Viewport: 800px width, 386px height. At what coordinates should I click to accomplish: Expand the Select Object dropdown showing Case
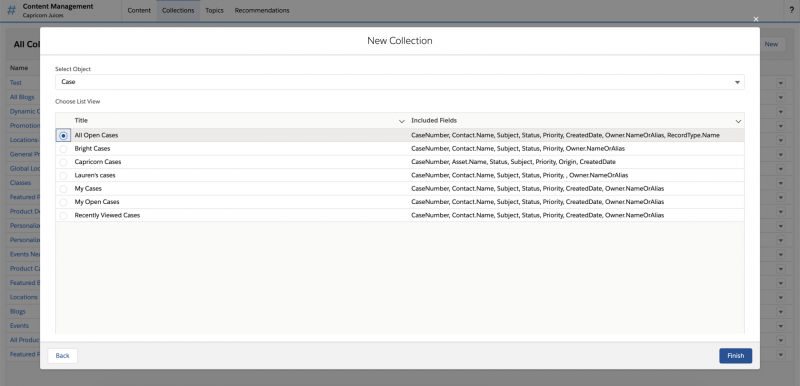tap(399, 82)
